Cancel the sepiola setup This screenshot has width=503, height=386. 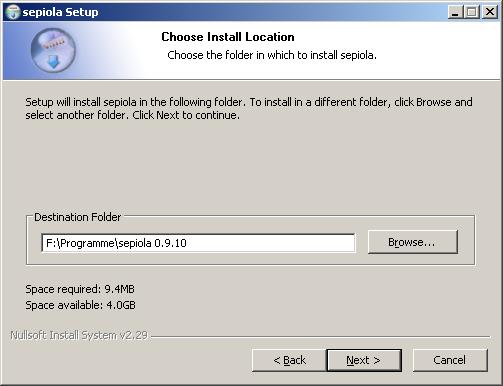450,360
